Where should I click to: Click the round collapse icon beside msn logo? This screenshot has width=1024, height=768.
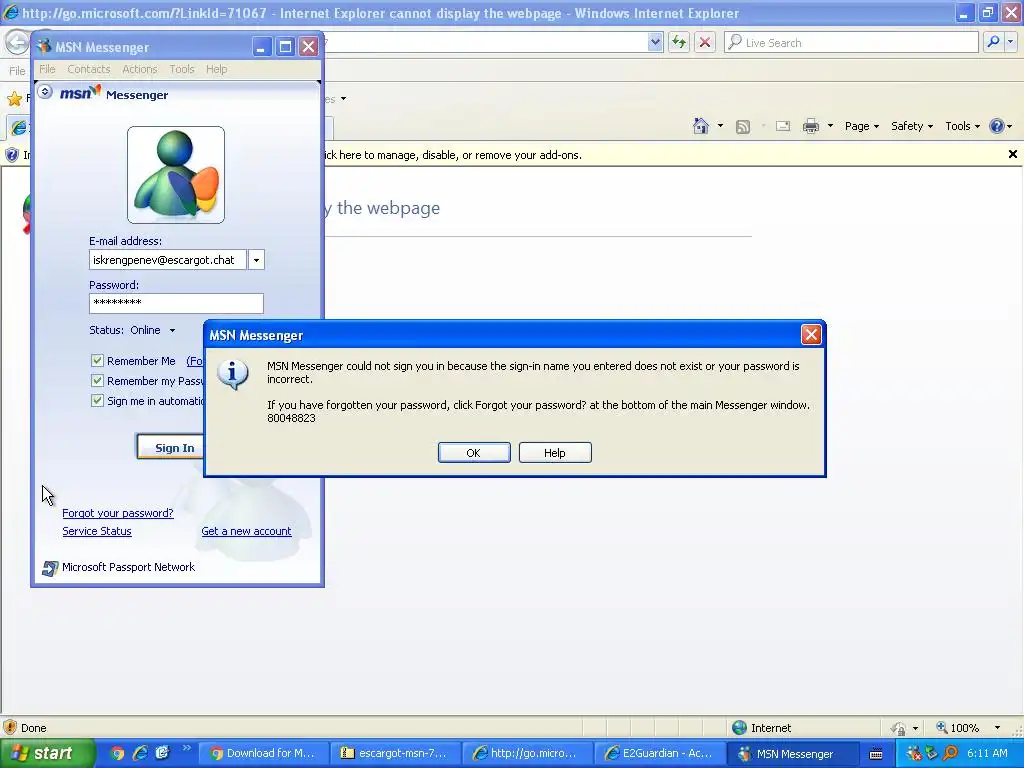[x=45, y=92]
